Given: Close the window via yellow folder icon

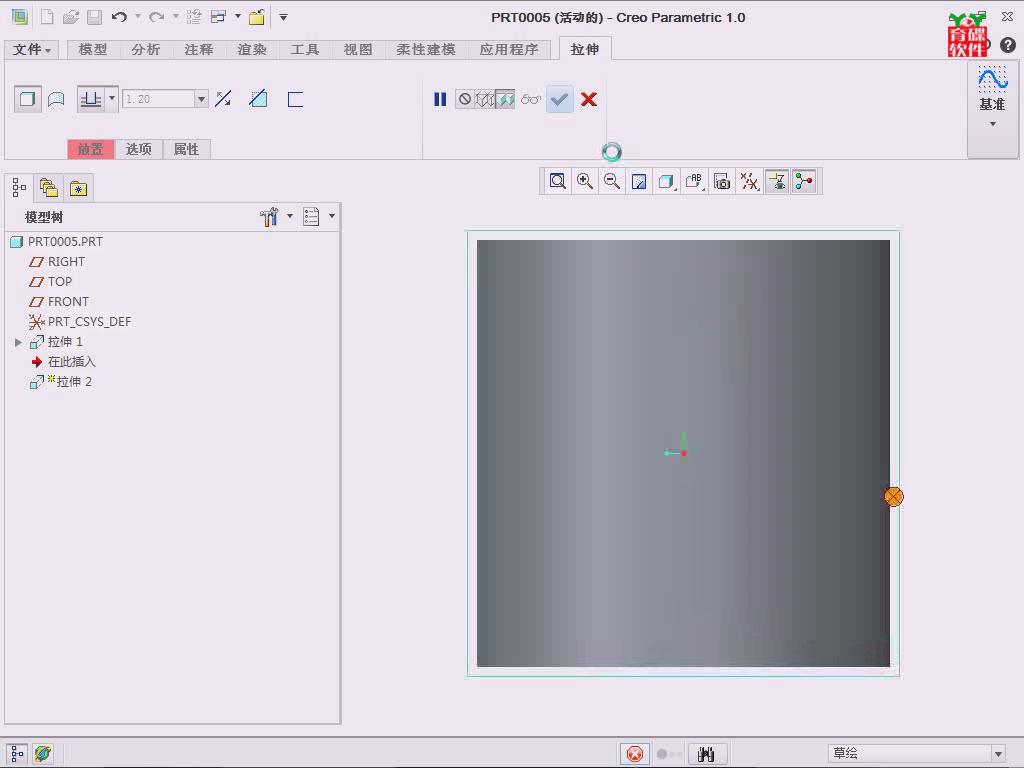Looking at the screenshot, I should click(257, 17).
